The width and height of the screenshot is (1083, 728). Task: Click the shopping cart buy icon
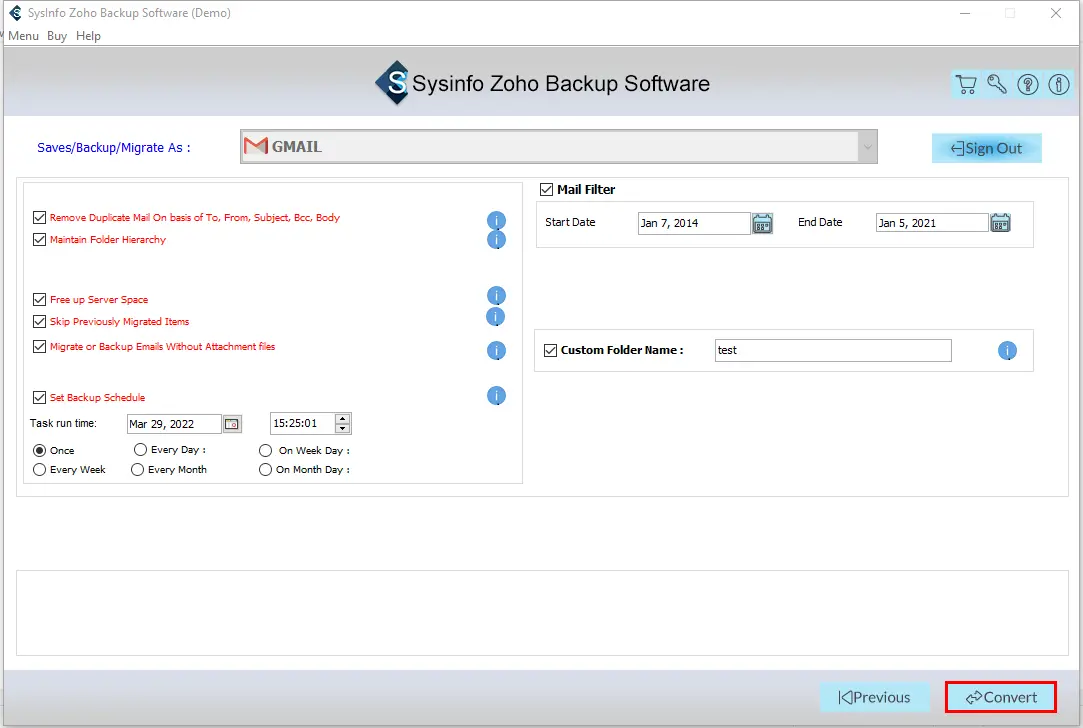[x=966, y=85]
